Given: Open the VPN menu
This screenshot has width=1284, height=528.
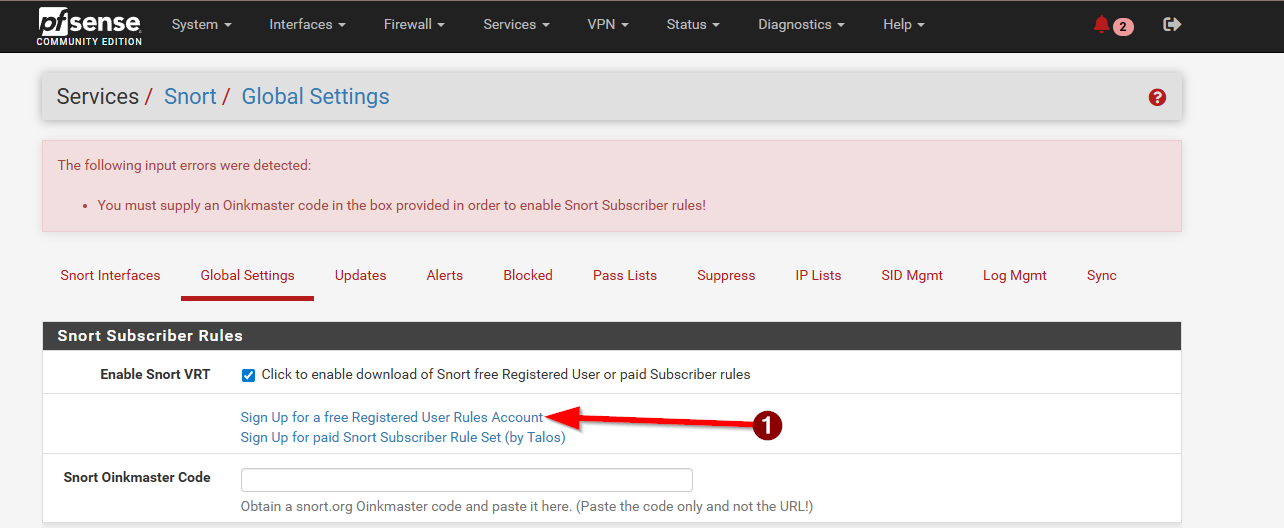Looking at the screenshot, I should (x=608, y=25).
